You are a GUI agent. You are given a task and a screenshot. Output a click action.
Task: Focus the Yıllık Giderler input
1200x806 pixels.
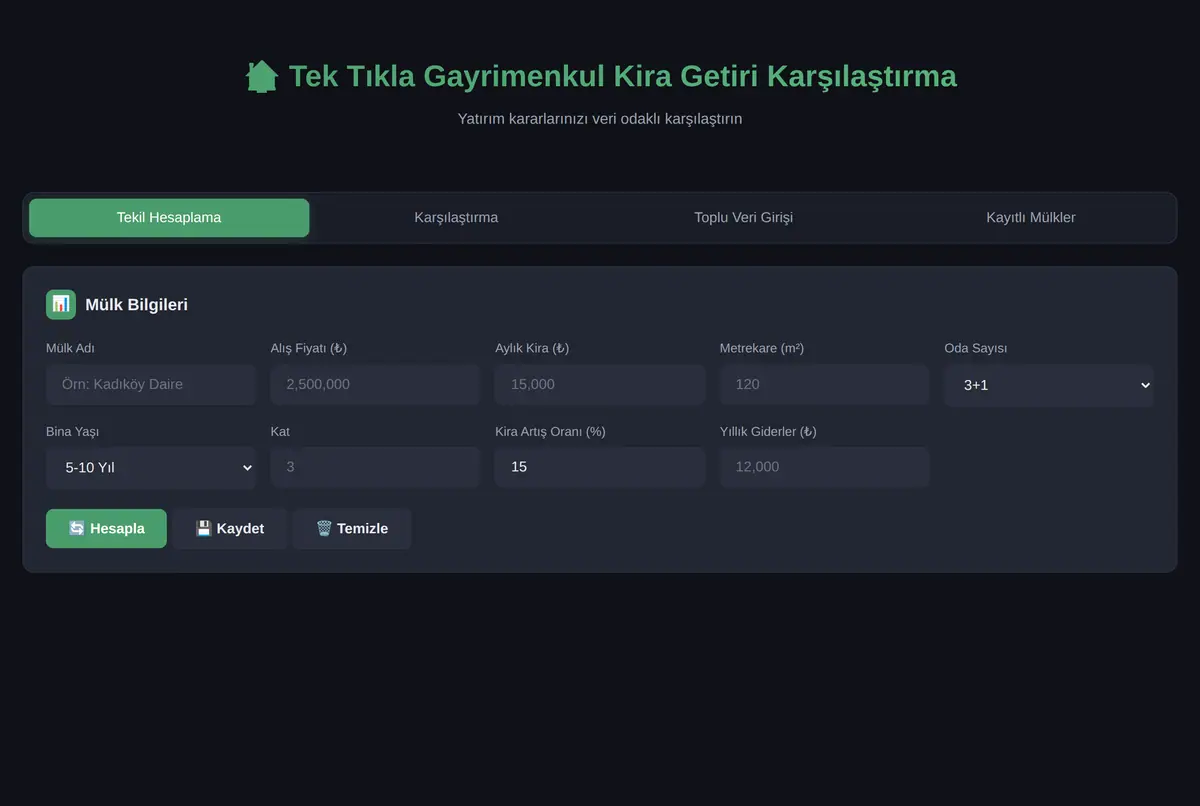tap(824, 467)
